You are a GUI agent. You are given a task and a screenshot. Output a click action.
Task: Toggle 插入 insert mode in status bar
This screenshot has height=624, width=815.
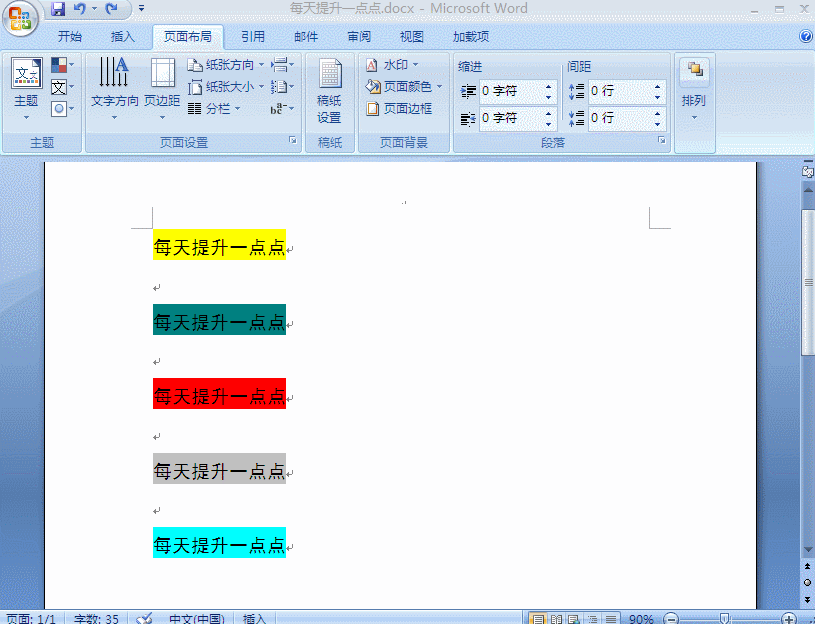[x=254, y=618]
